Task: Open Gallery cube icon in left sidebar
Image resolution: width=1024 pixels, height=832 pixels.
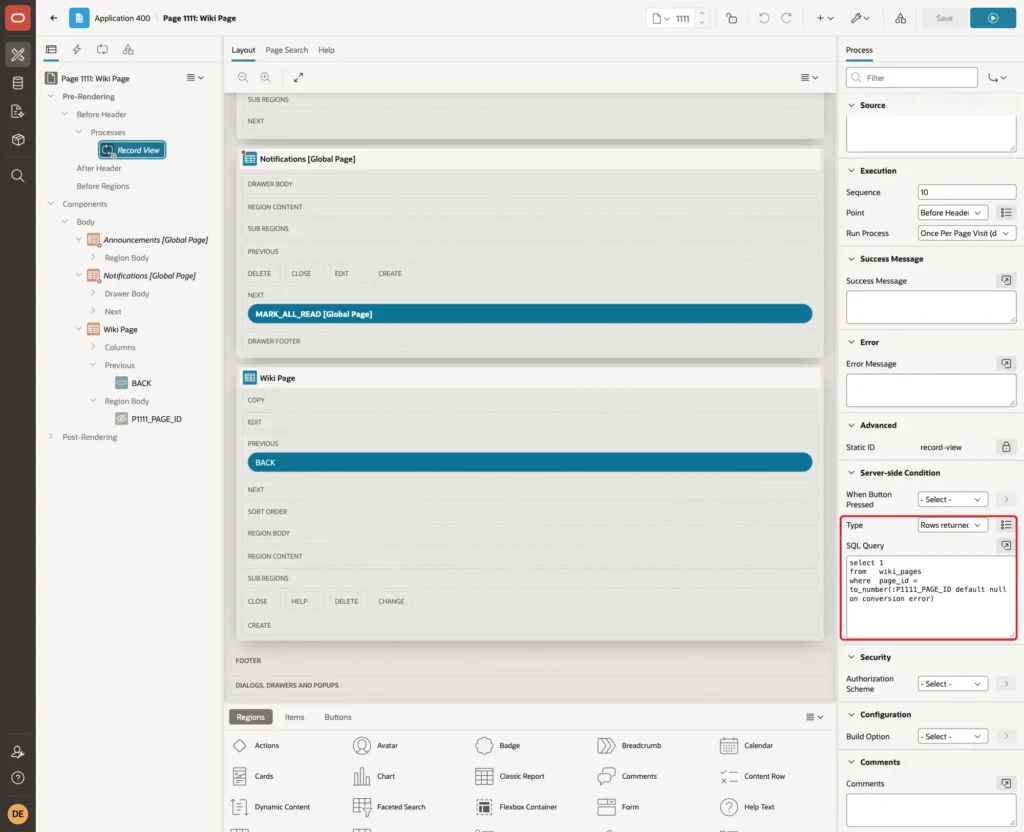Action: point(18,140)
